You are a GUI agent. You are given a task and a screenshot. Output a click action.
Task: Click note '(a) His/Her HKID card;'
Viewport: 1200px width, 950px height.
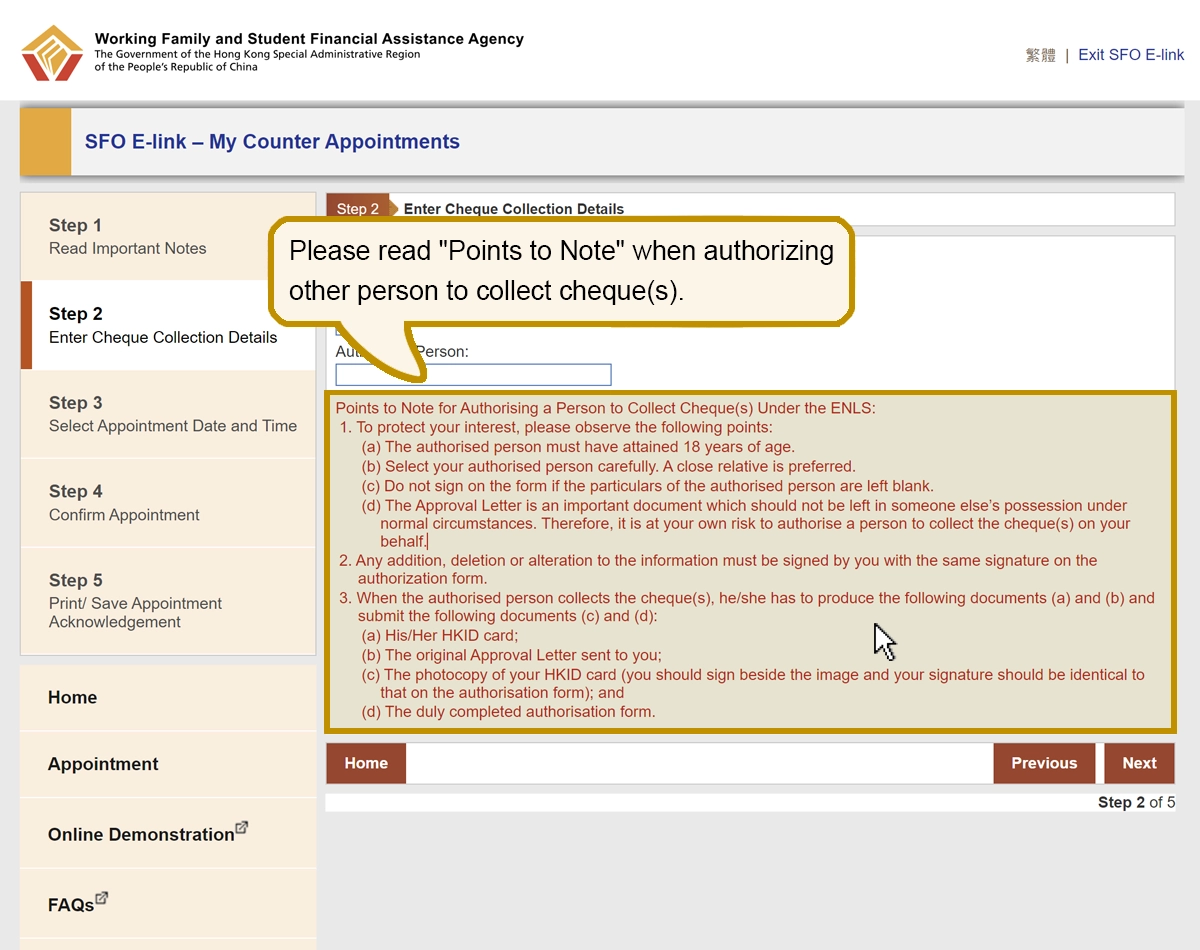coord(440,635)
